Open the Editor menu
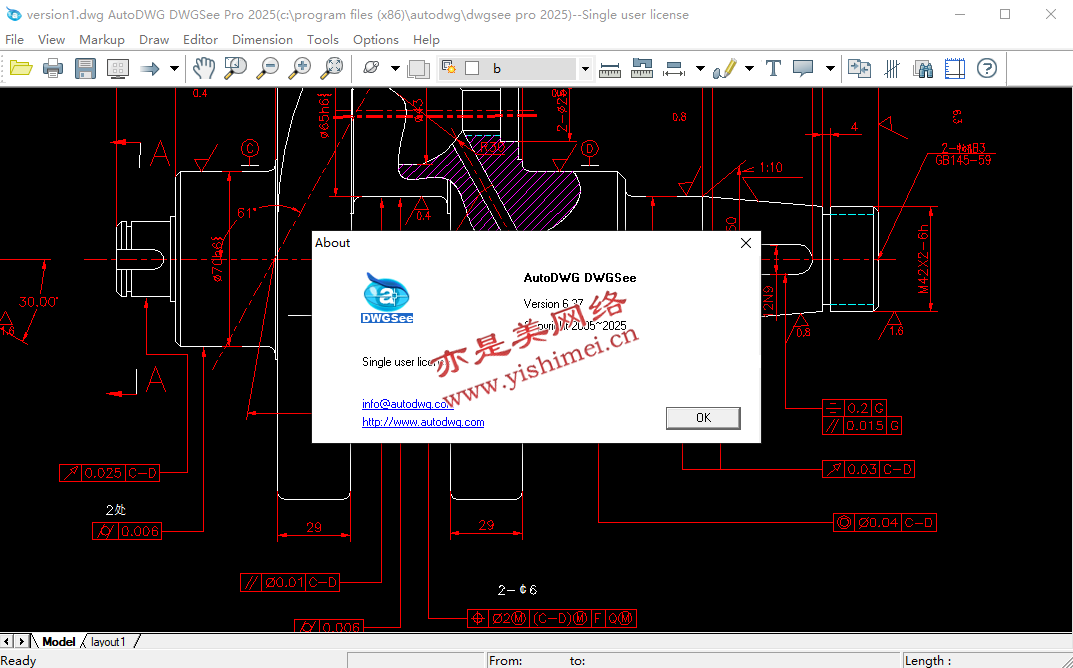 (x=201, y=40)
